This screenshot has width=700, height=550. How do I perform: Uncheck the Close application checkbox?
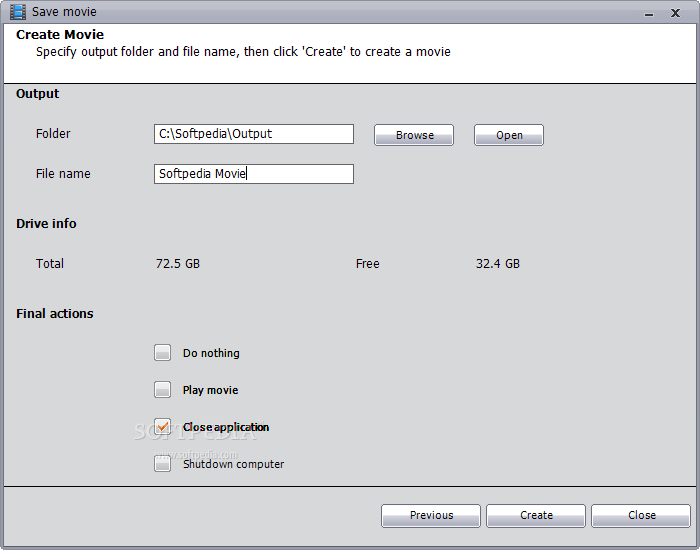pyautogui.click(x=162, y=427)
